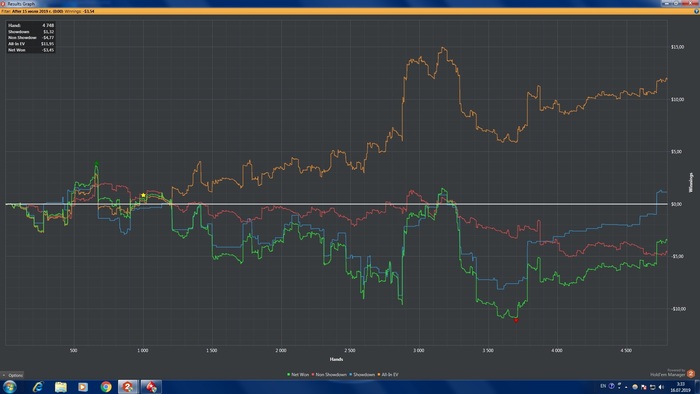700x394 pixels.
Task: Open Google Chrome from taskbar
Action: [106, 386]
